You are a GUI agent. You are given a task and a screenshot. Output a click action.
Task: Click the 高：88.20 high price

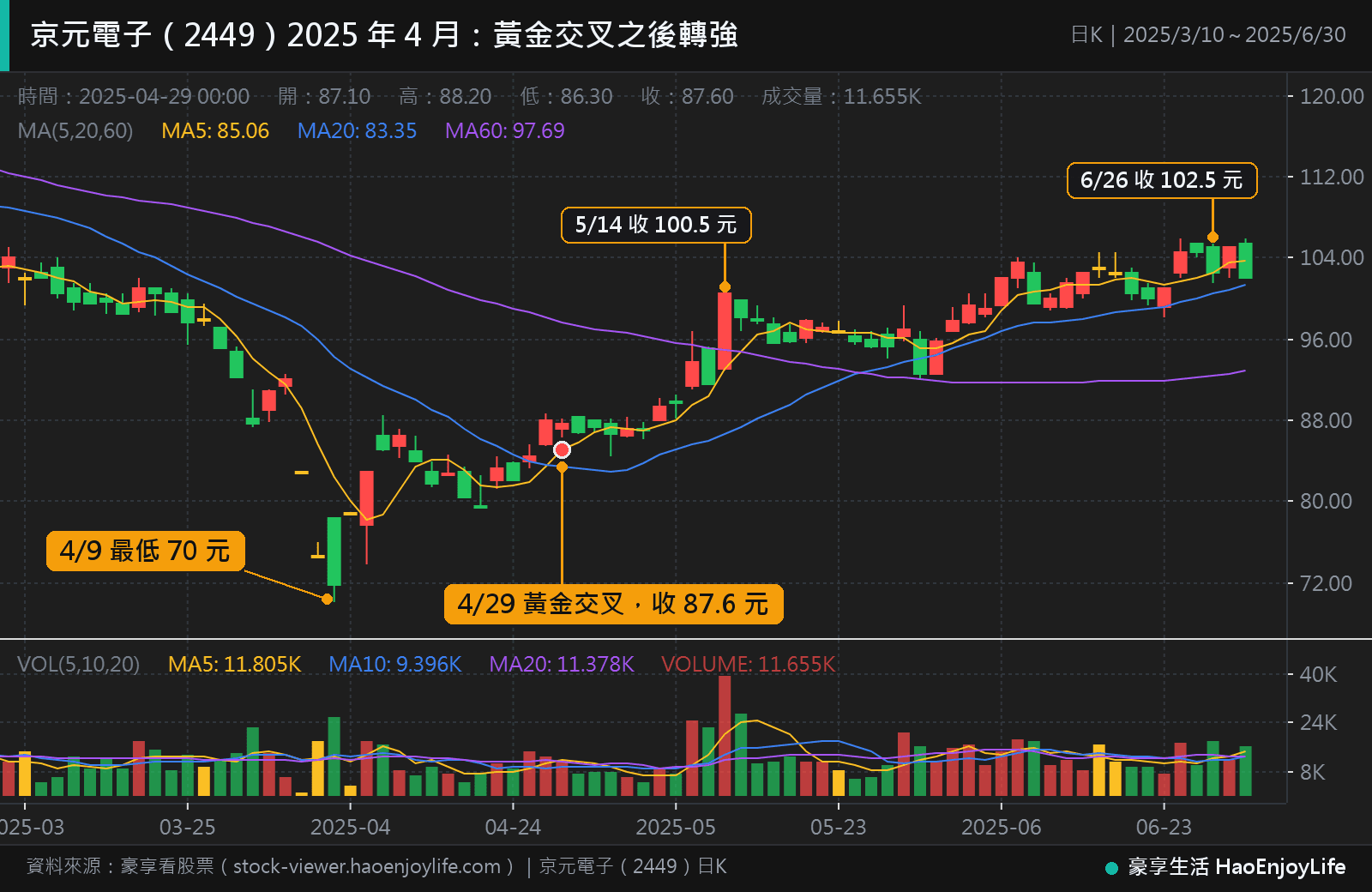pyautogui.click(x=445, y=96)
